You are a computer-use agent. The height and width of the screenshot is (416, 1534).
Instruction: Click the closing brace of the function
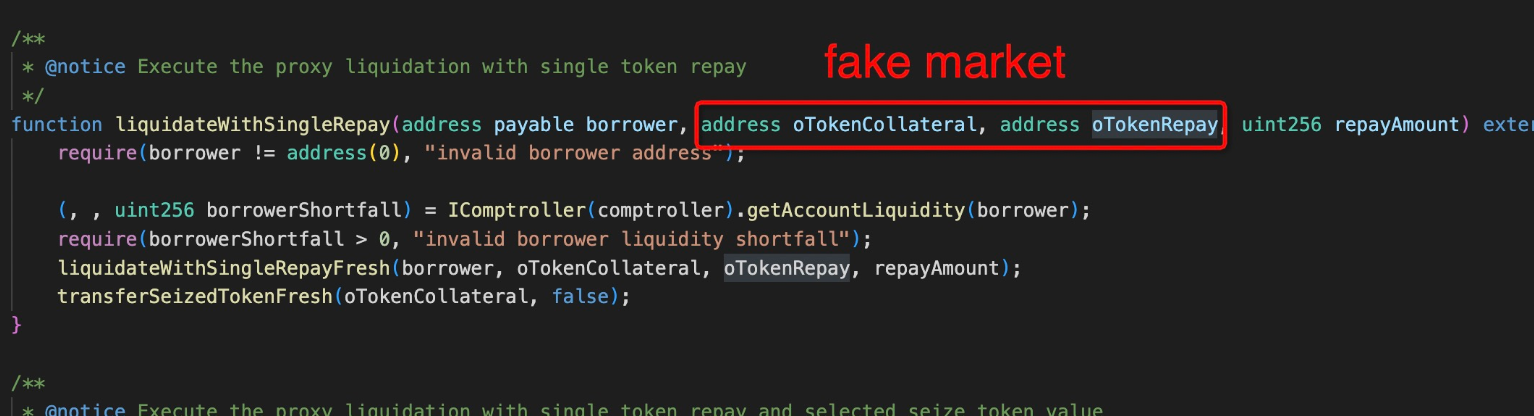click(16, 325)
